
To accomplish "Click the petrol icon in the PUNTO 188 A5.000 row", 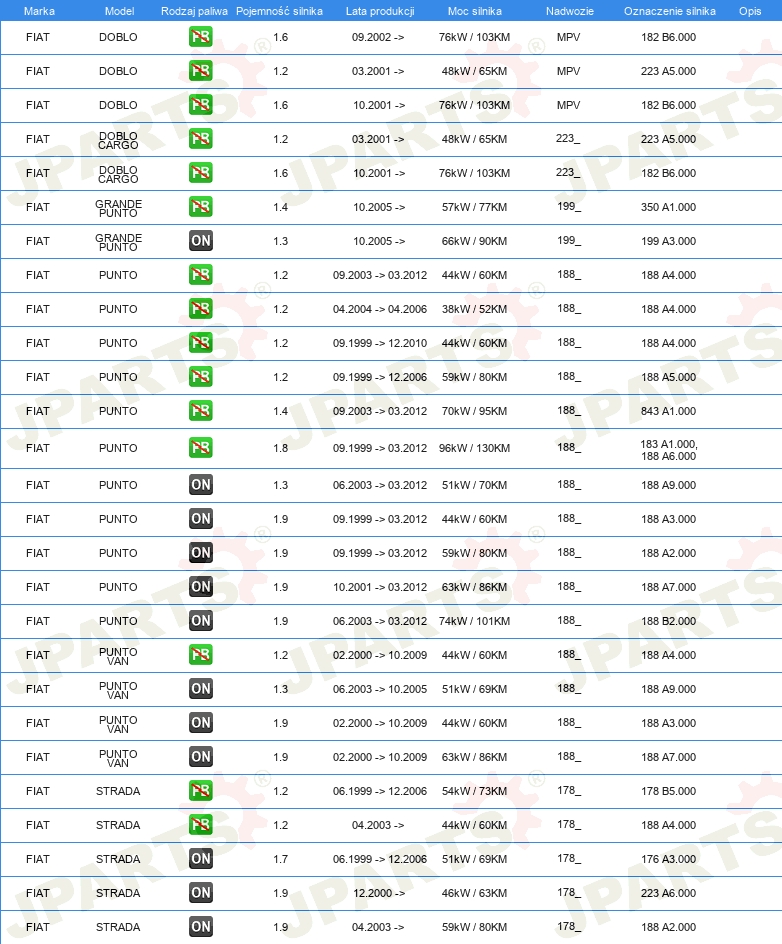I will (200, 377).
